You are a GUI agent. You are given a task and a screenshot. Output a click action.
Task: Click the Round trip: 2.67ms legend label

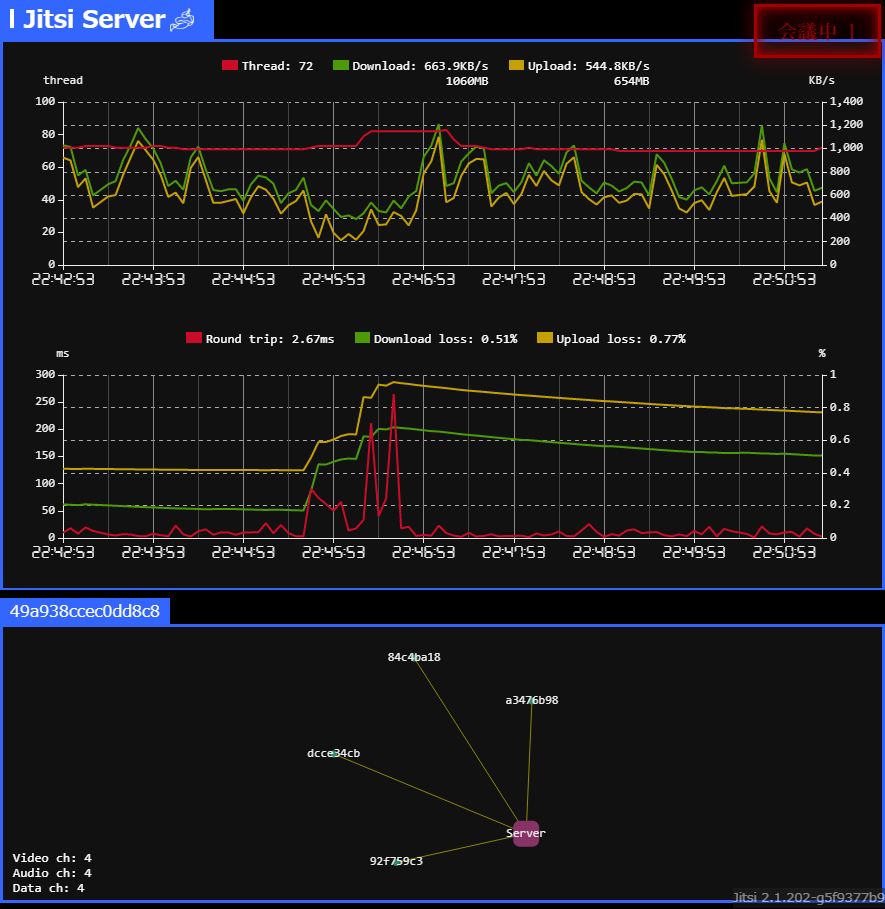click(269, 339)
